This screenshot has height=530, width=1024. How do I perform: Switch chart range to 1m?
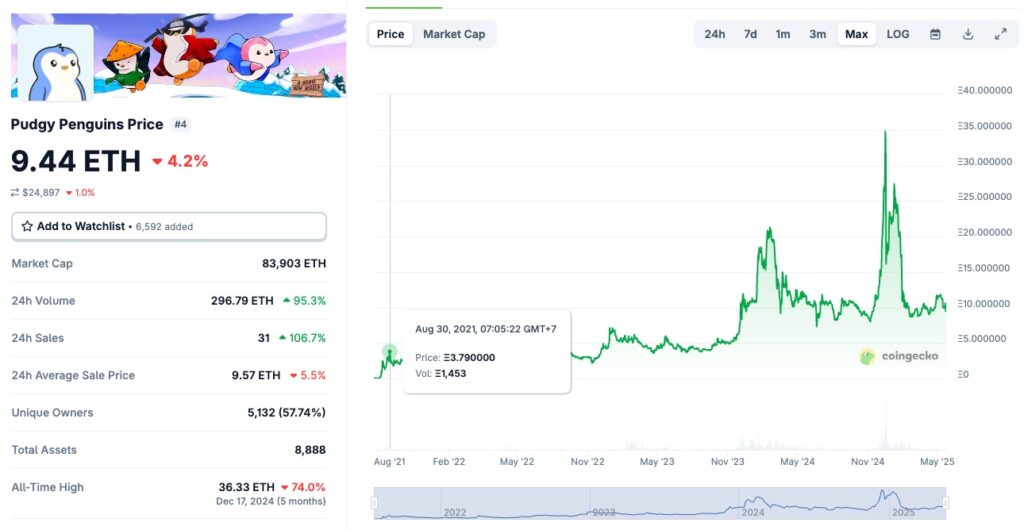click(x=783, y=34)
